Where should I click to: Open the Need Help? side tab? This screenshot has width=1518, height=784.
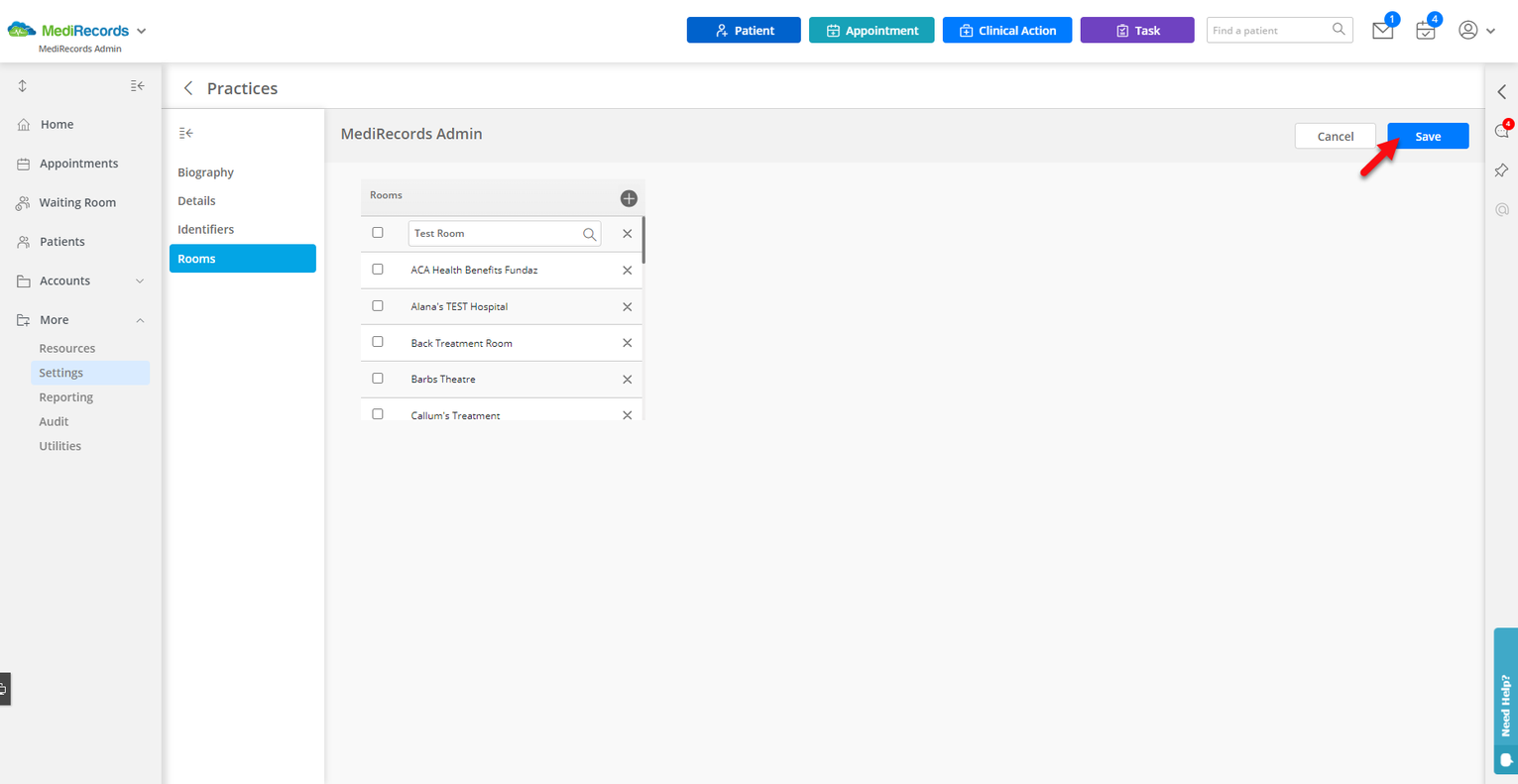point(1505,701)
